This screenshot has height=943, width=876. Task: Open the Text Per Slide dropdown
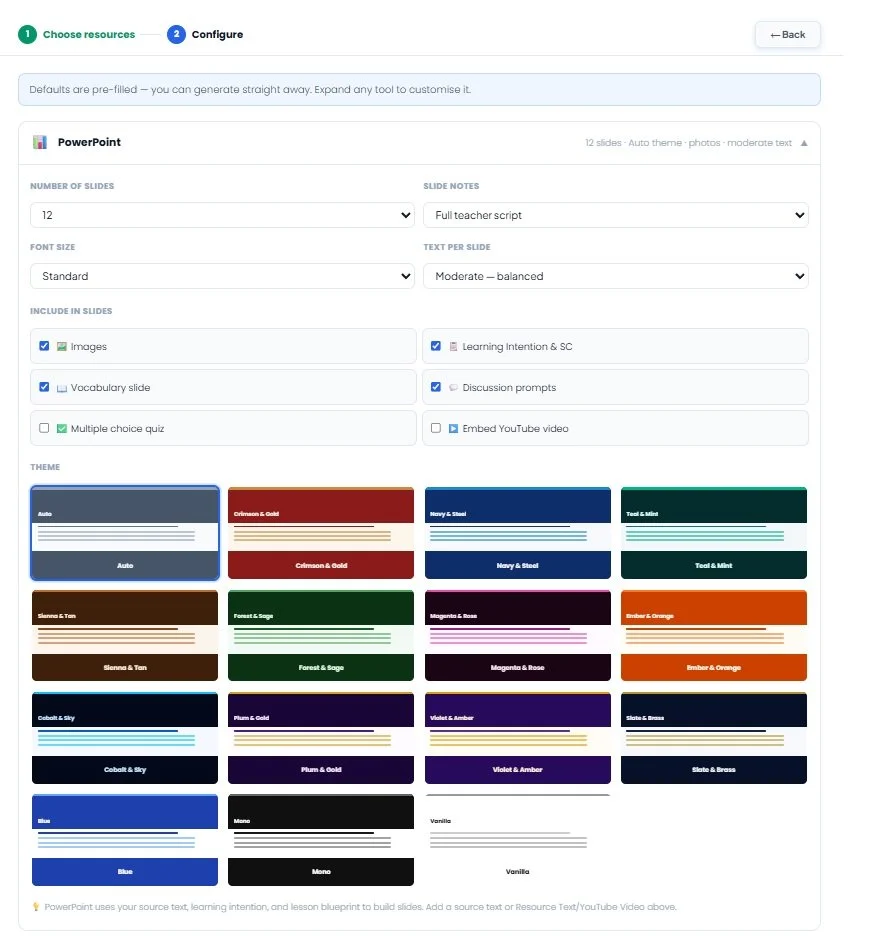(616, 276)
